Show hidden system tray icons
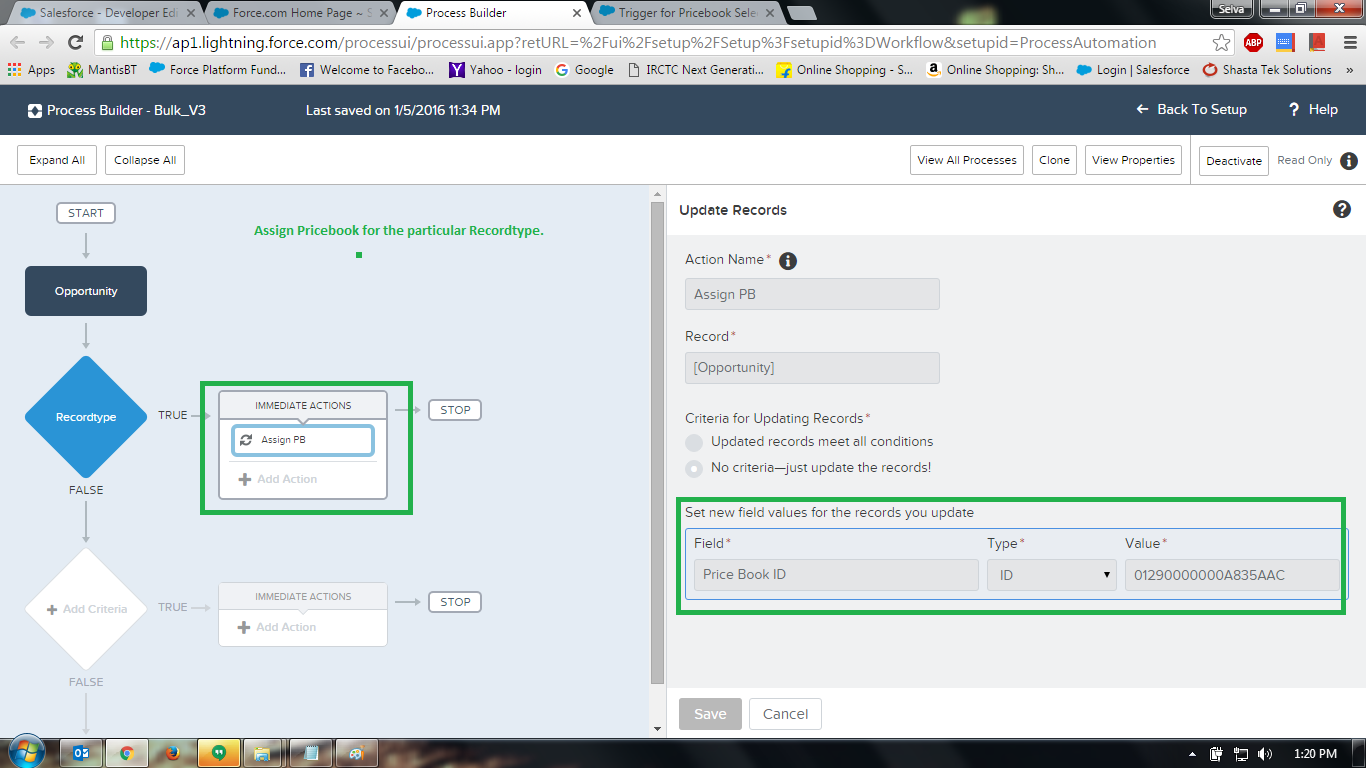1366x768 pixels. (1192, 754)
